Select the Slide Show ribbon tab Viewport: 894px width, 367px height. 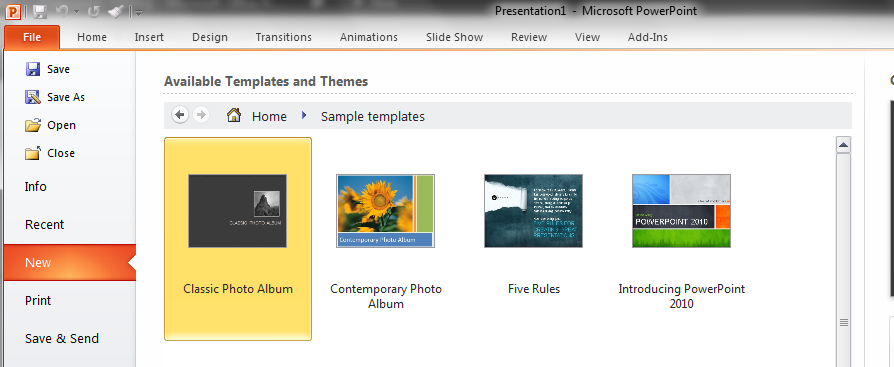454,37
